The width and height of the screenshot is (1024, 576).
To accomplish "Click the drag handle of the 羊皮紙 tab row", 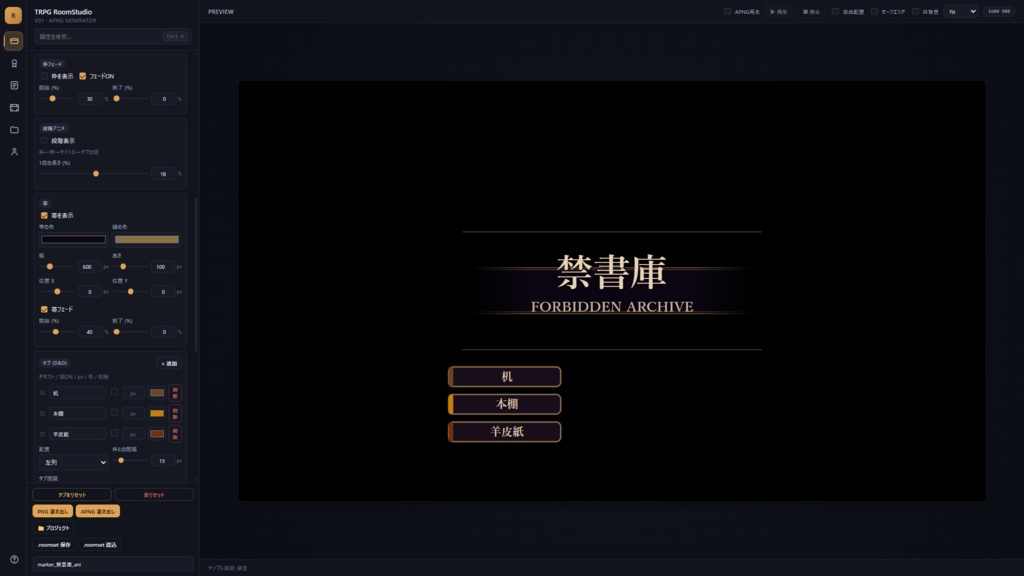I will click(43, 434).
